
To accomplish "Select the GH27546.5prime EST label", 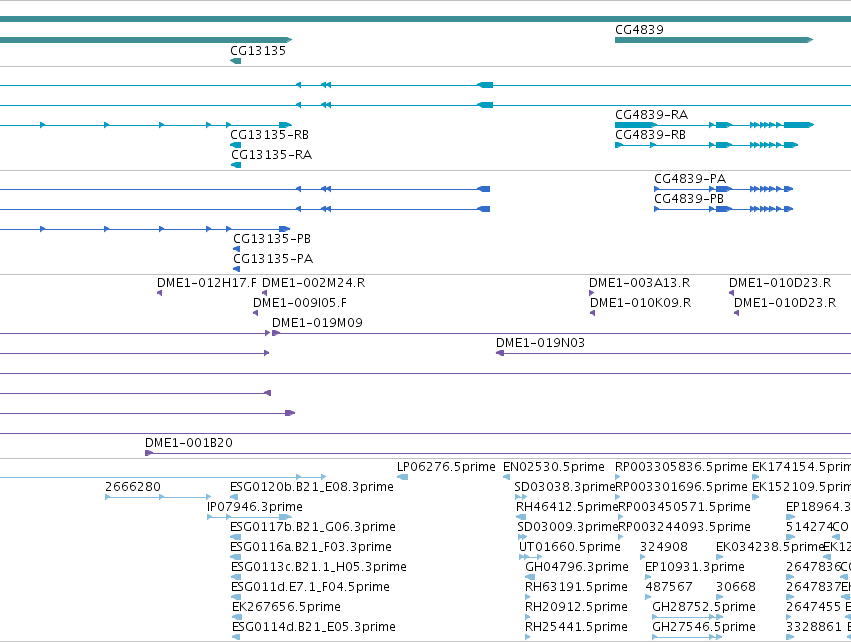I will 704,627.
